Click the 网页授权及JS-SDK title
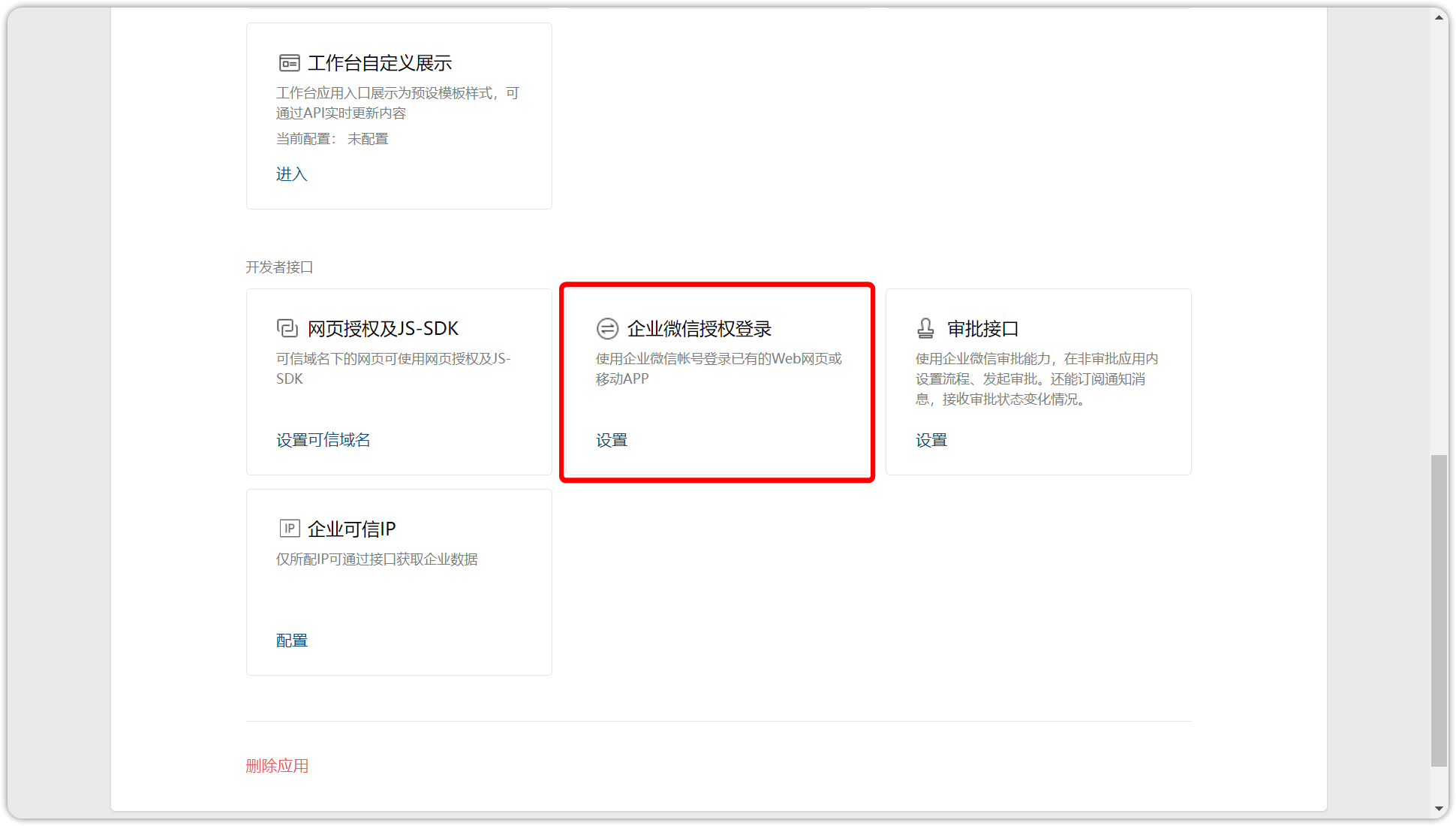1456x826 pixels. click(x=383, y=329)
